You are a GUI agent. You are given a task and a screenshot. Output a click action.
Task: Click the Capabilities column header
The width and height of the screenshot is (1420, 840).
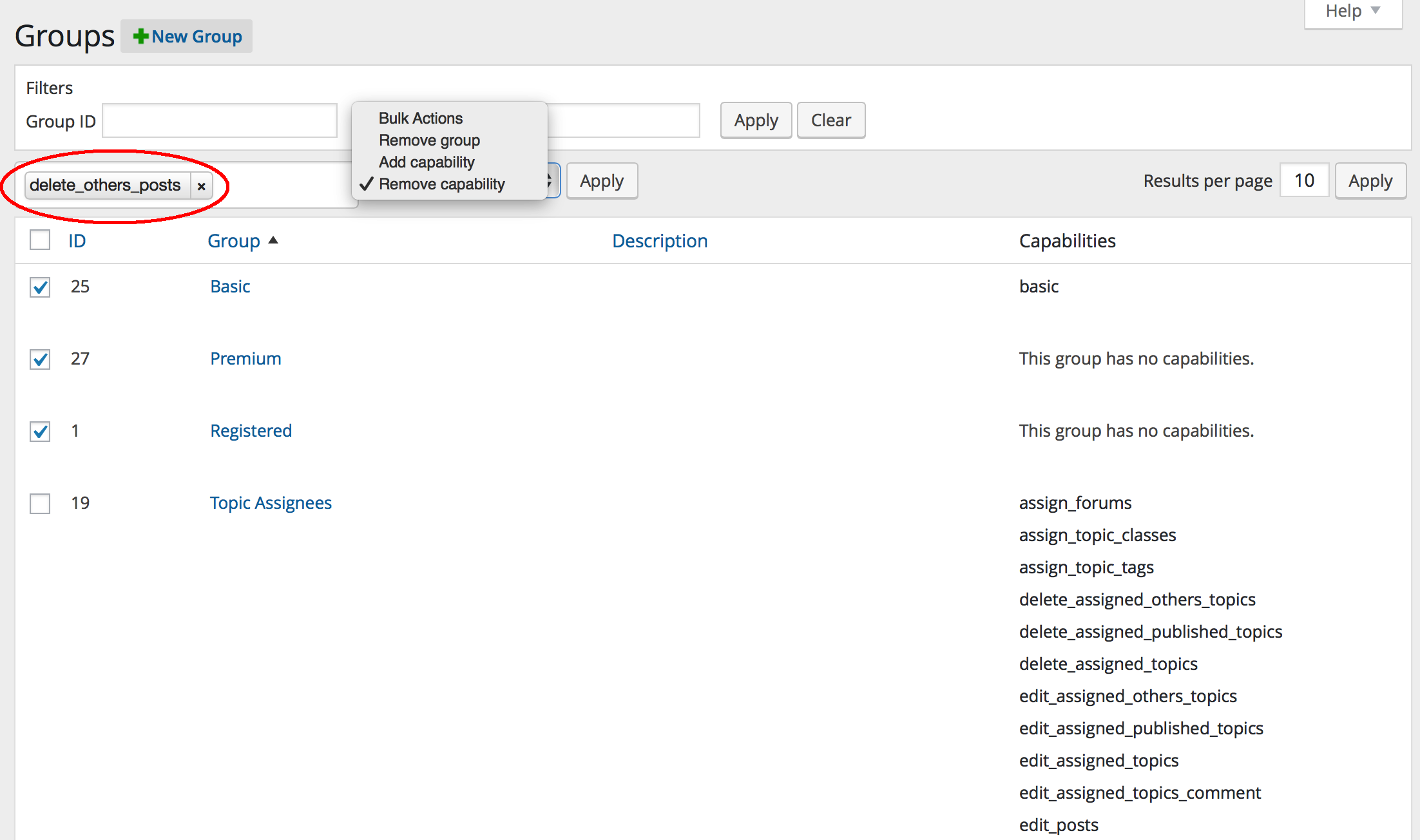1067,241
